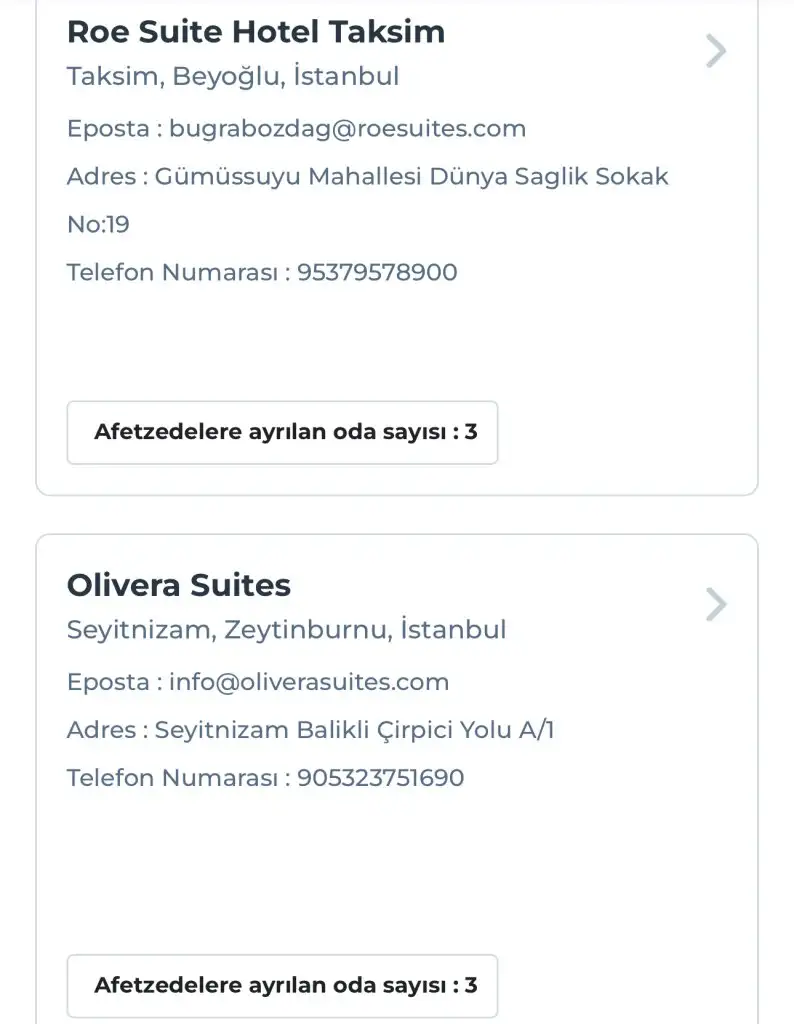The height and width of the screenshot is (1024, 794).
Task: Click the Gümüssuyu Mahallesi Dünya Saglik Sokak address
Action: pos(411,177)
